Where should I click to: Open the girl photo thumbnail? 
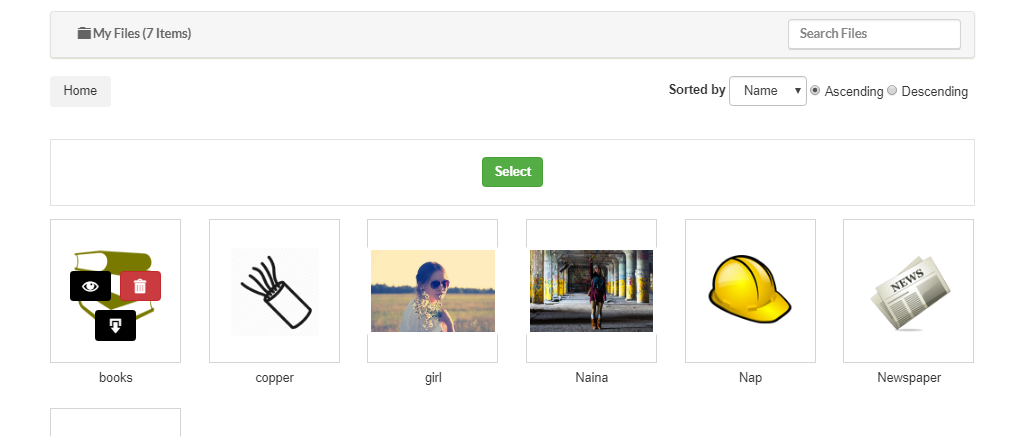coord(432,290)
